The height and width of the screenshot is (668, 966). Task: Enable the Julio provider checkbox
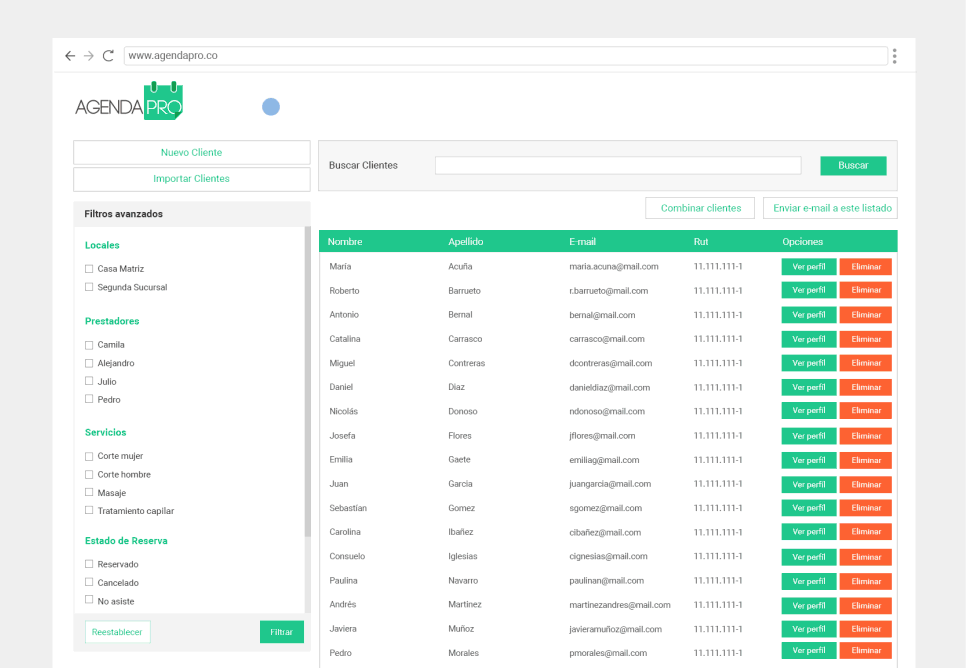pos(89,381)
